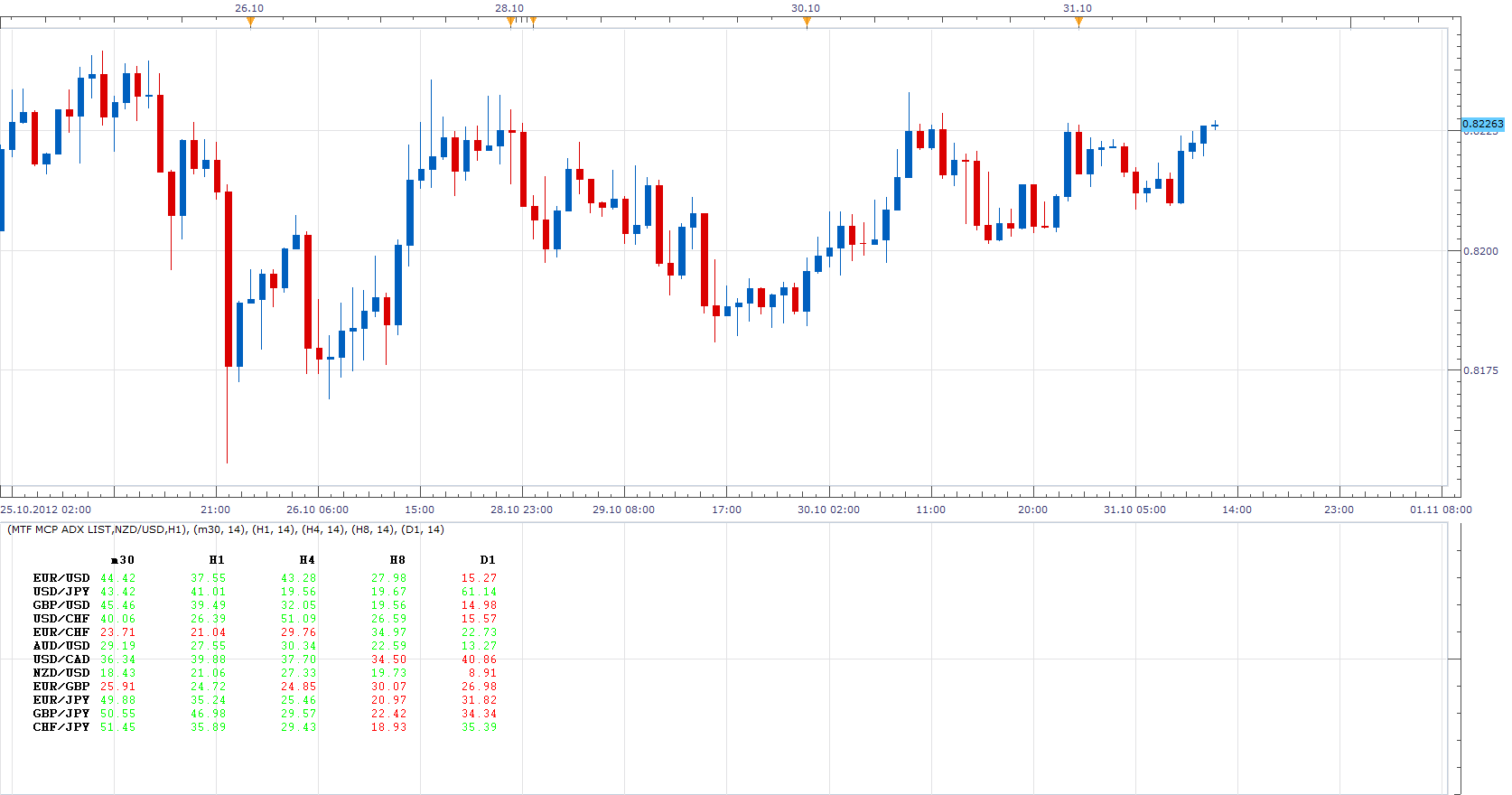Click the 01.11 08:00 time axis label
1512x795 pixels.
pyautogui.click(x=1441, y=510)
